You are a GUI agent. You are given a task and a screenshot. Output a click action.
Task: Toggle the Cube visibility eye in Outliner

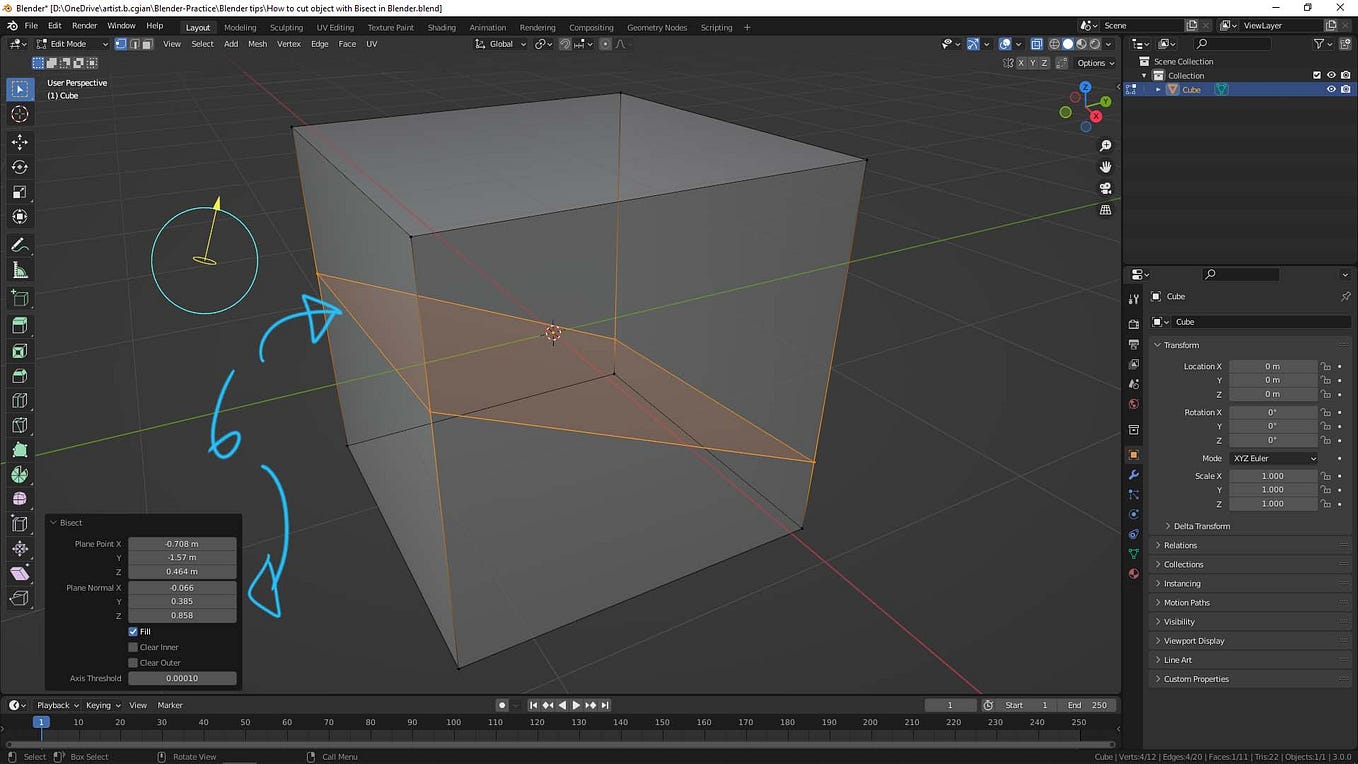[x=1331, y=89]
